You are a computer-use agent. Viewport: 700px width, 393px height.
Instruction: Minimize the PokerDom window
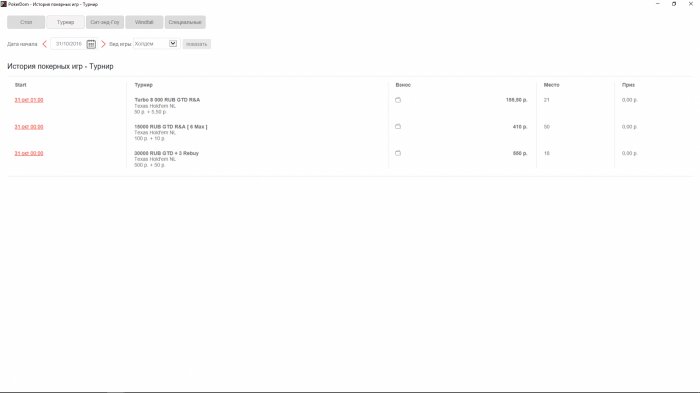point(658,4)
